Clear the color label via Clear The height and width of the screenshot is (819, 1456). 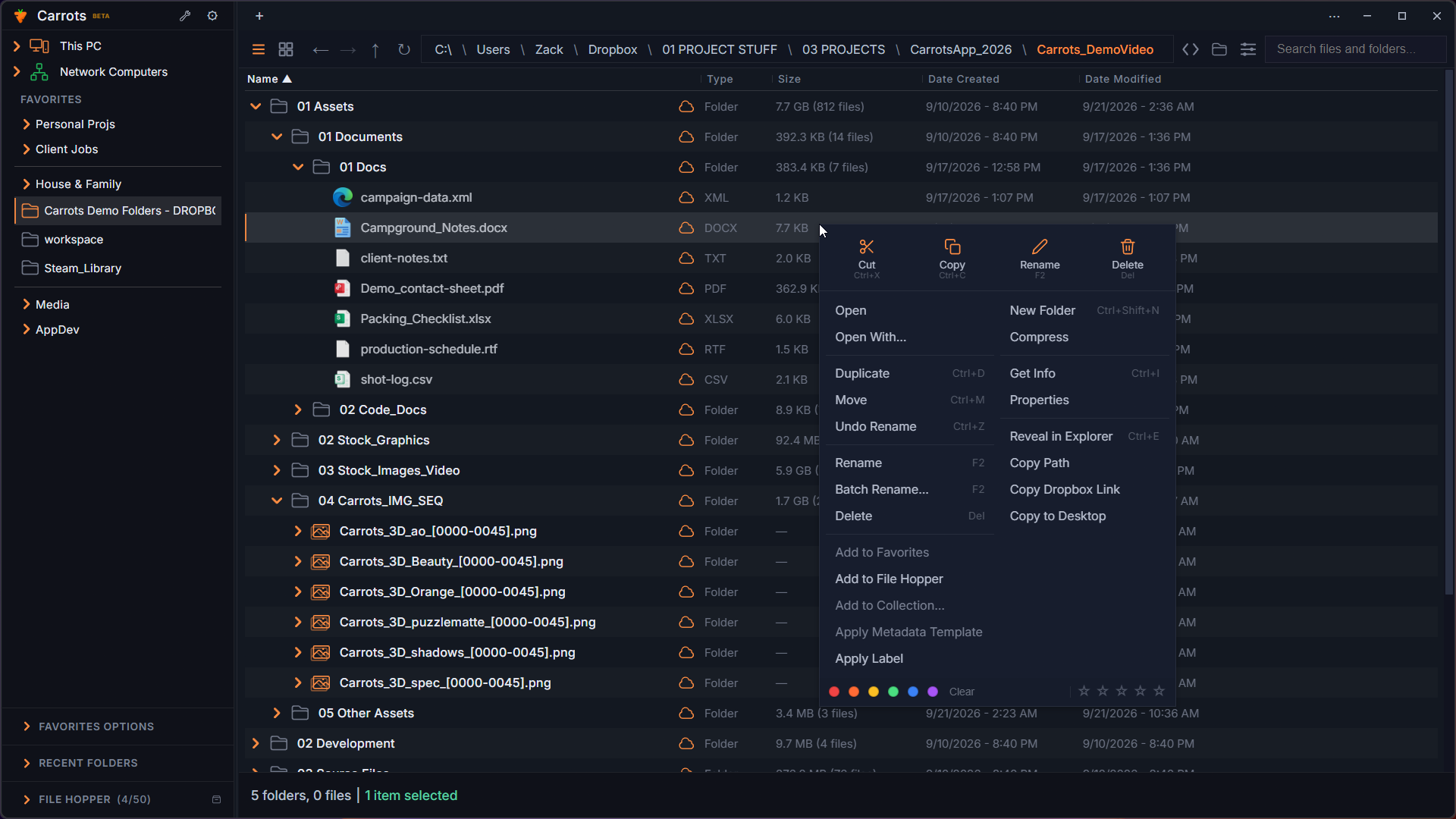(962, 692)
